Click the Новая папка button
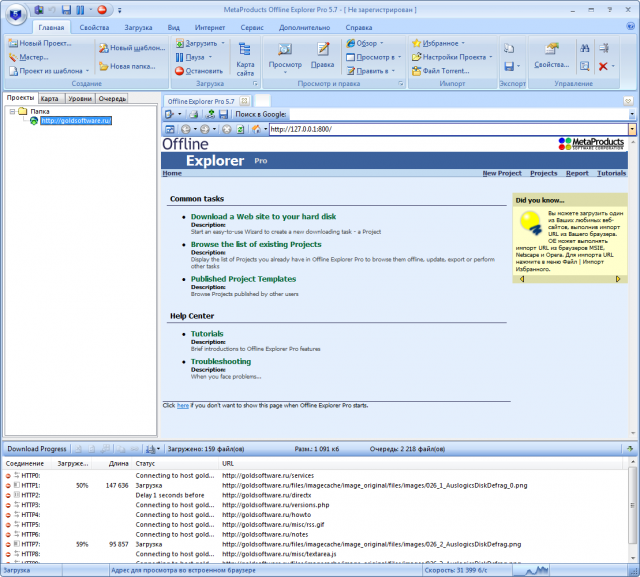Image resolution: width=640 pixels, height=577 pixels. pos(127,66)
